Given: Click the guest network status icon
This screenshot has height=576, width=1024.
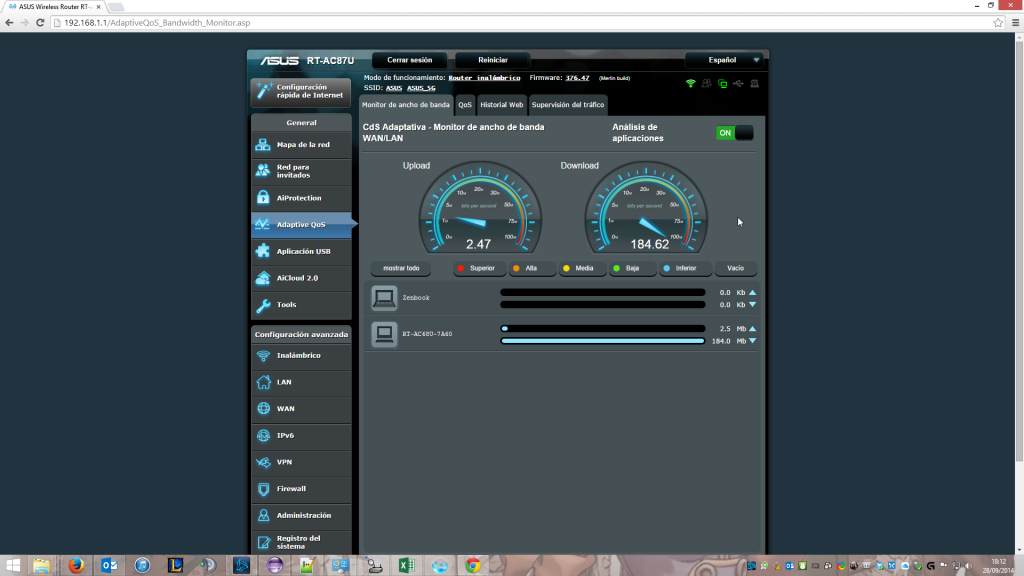Looking at the screenshot, I should coord(707,84).
